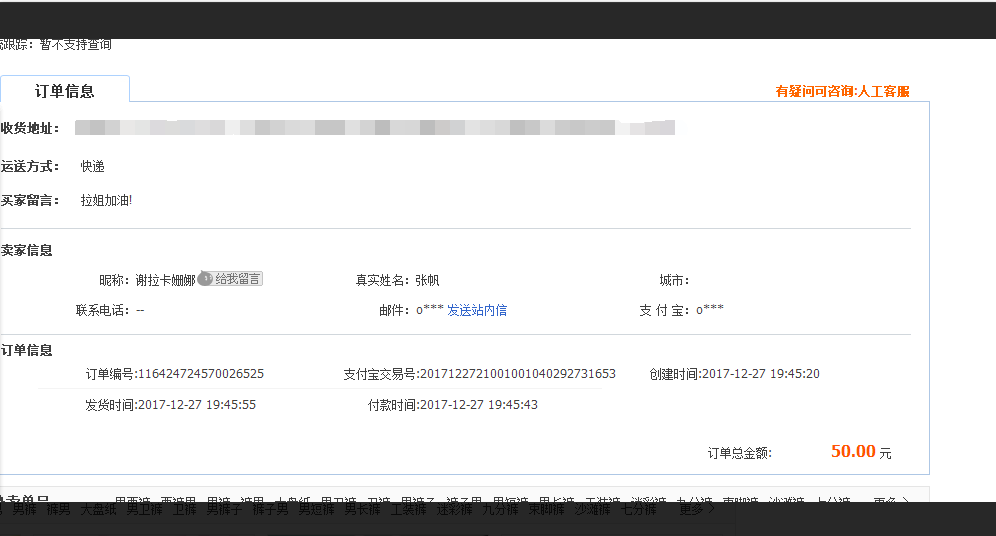Contact 人工客服 via the orange link
The image size is (996, 536).
[x=884, y=91]
